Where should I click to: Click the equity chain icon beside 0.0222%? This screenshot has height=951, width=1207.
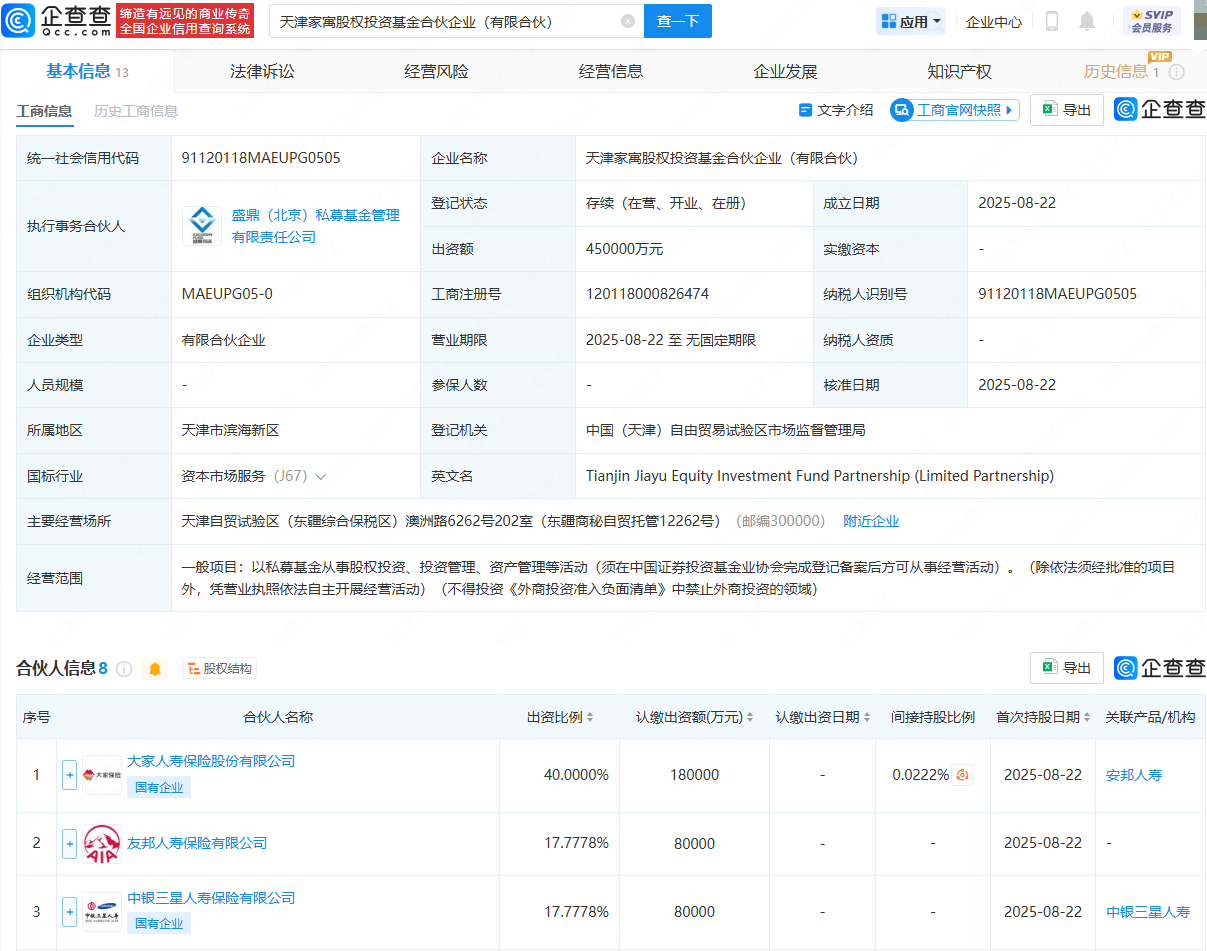962,775
